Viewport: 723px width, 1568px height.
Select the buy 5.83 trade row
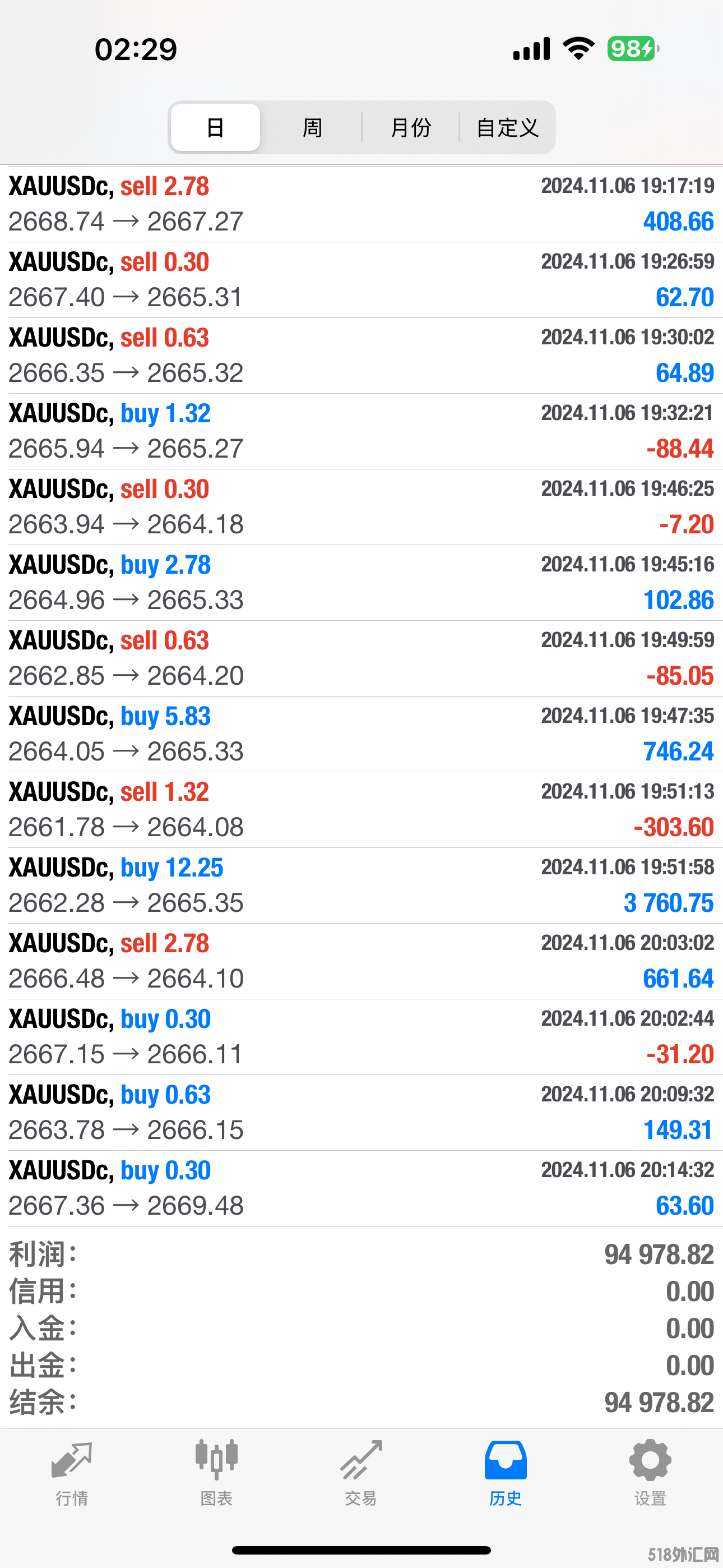tap(361, 734)
